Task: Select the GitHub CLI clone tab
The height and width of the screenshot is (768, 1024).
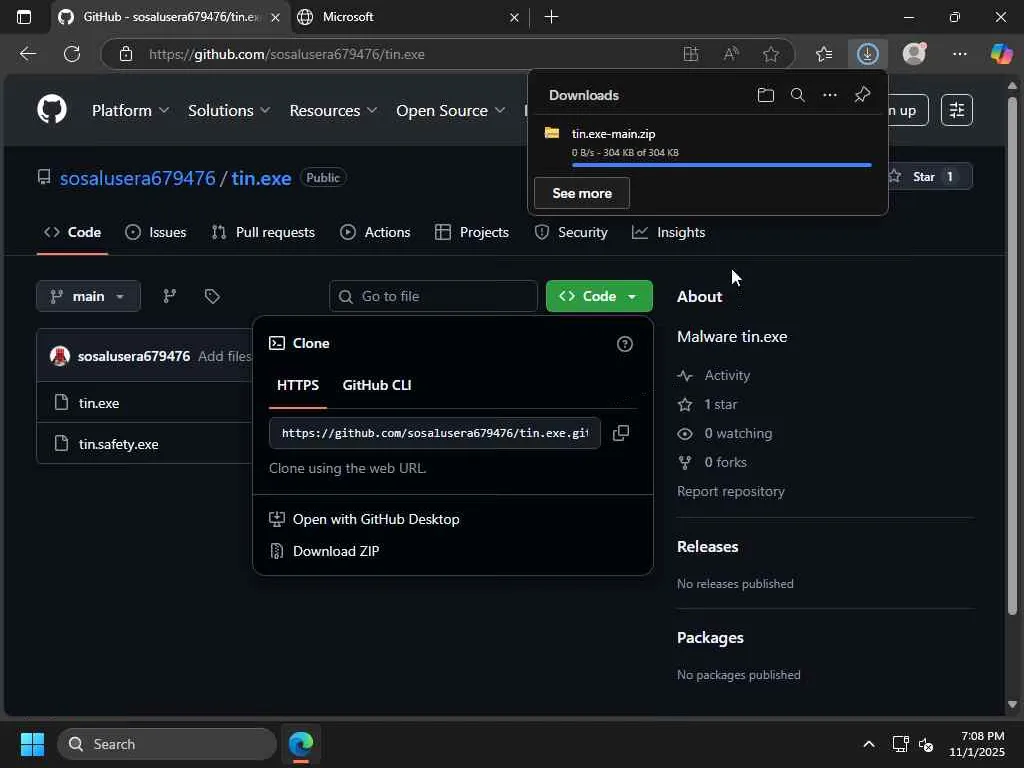Action: pos(377,385)
